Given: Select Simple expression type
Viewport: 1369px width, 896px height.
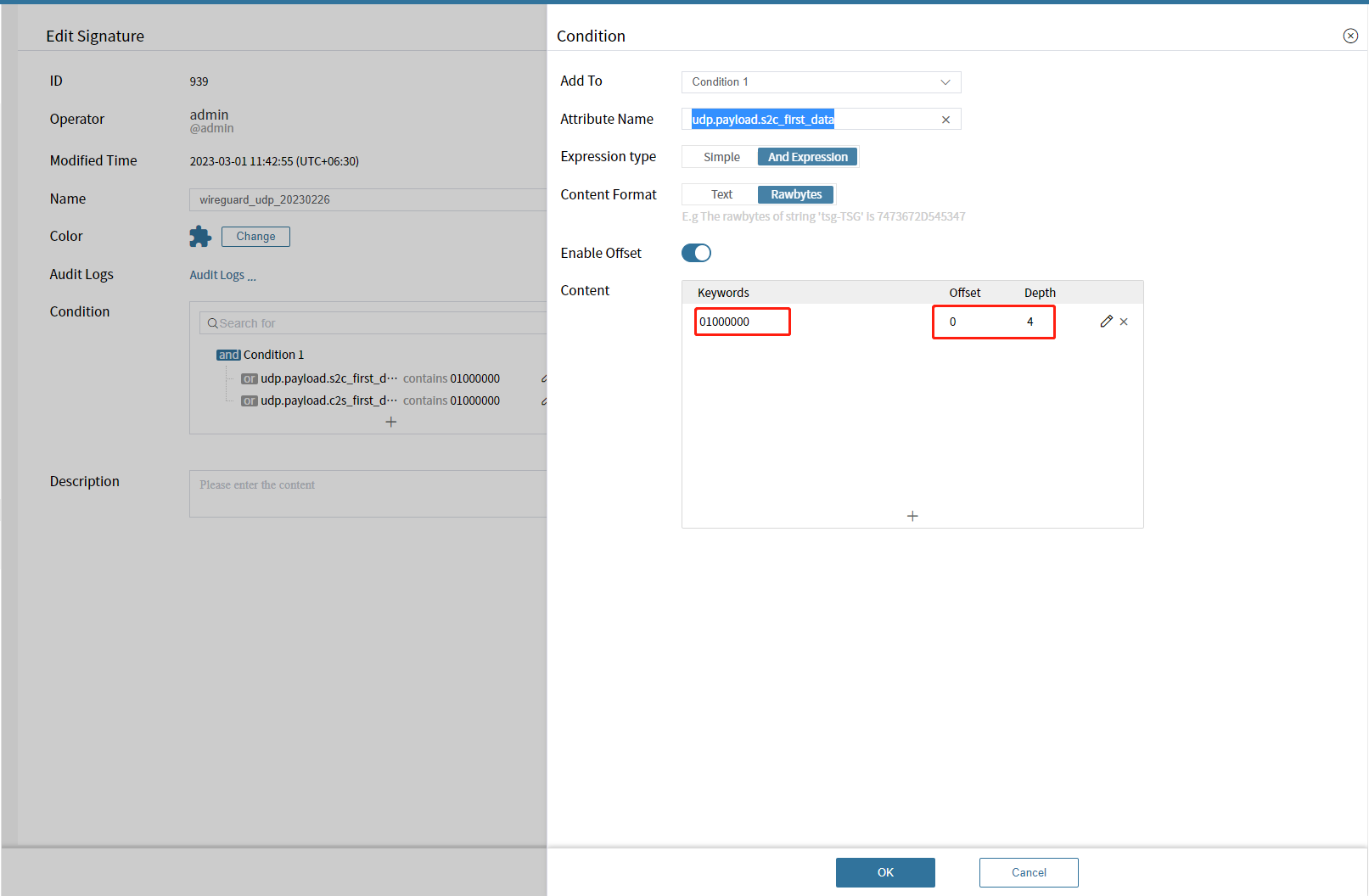Looking at the screenshot, I should (721, 157).
